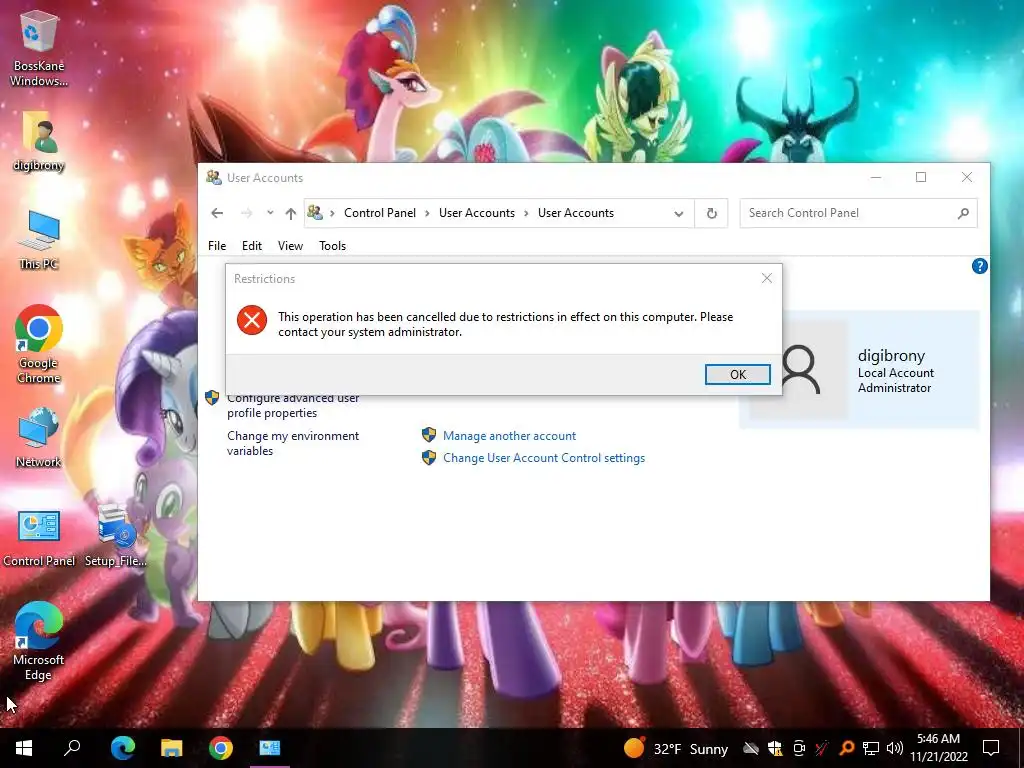1024x768 pixels.
Task: Click Change my environment variables
Action: (x=293, y=443)
